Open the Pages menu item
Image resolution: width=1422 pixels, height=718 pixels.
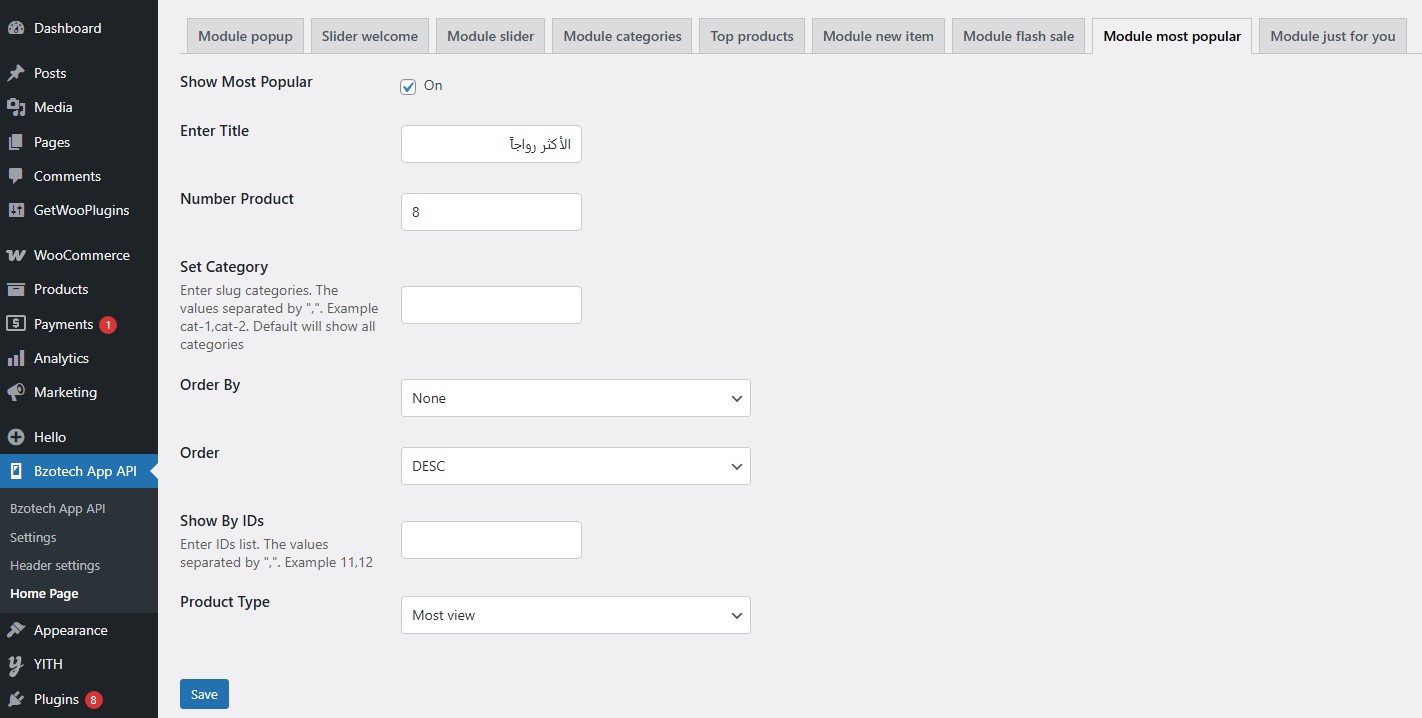tap(79, 142)
